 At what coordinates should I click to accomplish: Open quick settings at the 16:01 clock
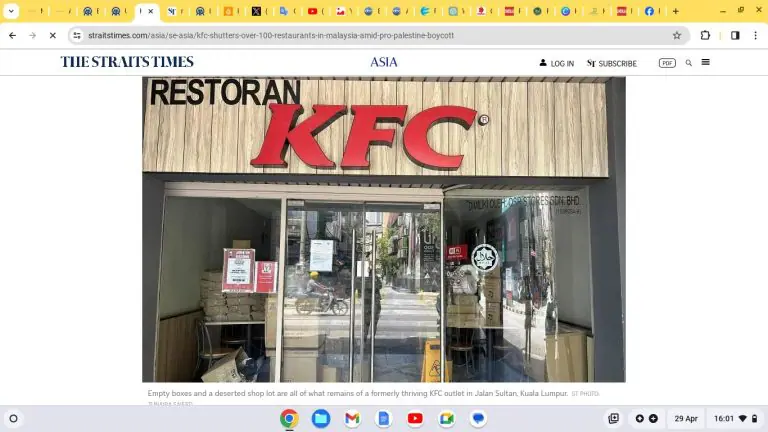736,418
